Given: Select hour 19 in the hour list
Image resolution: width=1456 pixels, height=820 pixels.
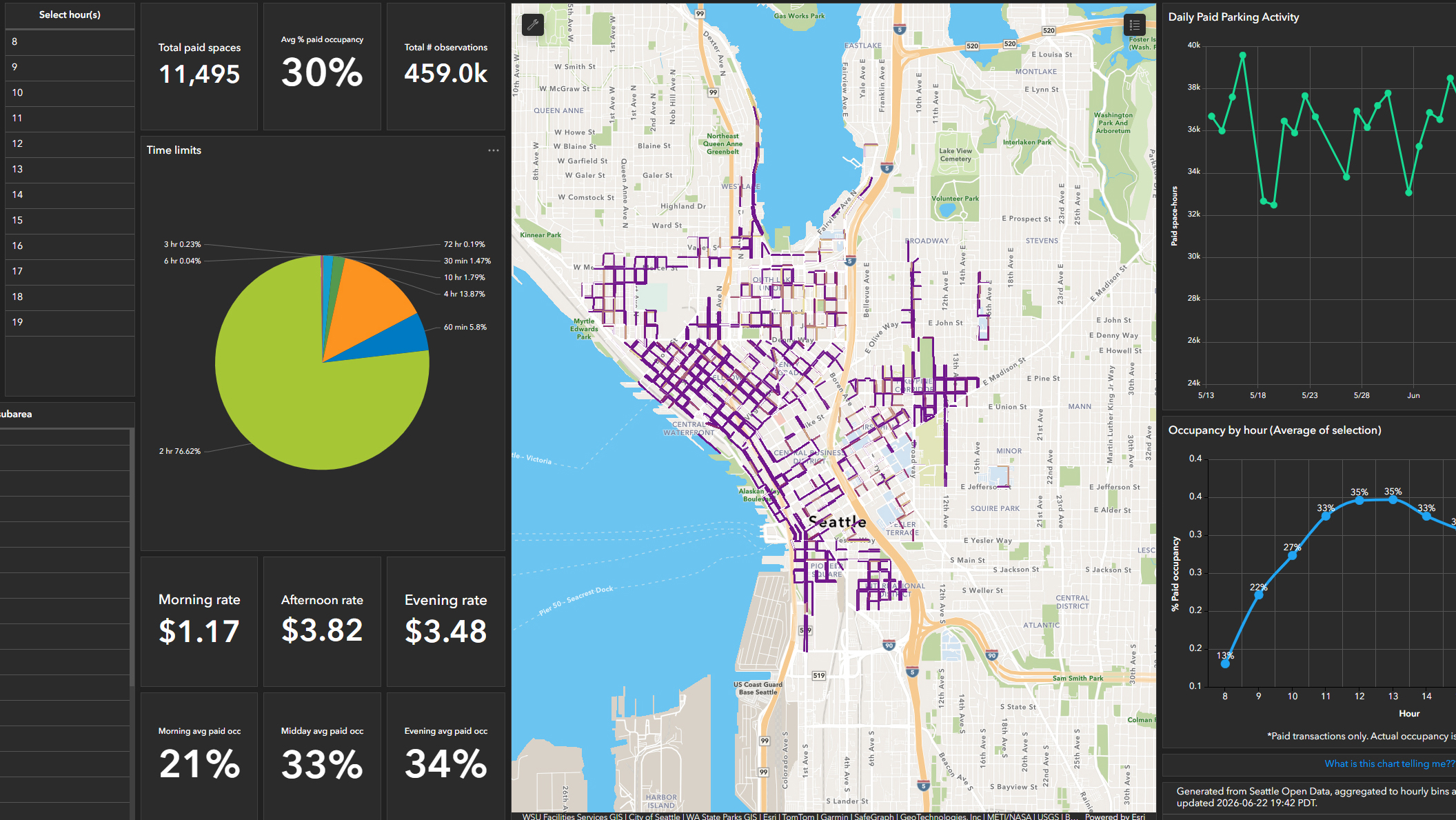Looking at the screenshot, I should point(70,323).
